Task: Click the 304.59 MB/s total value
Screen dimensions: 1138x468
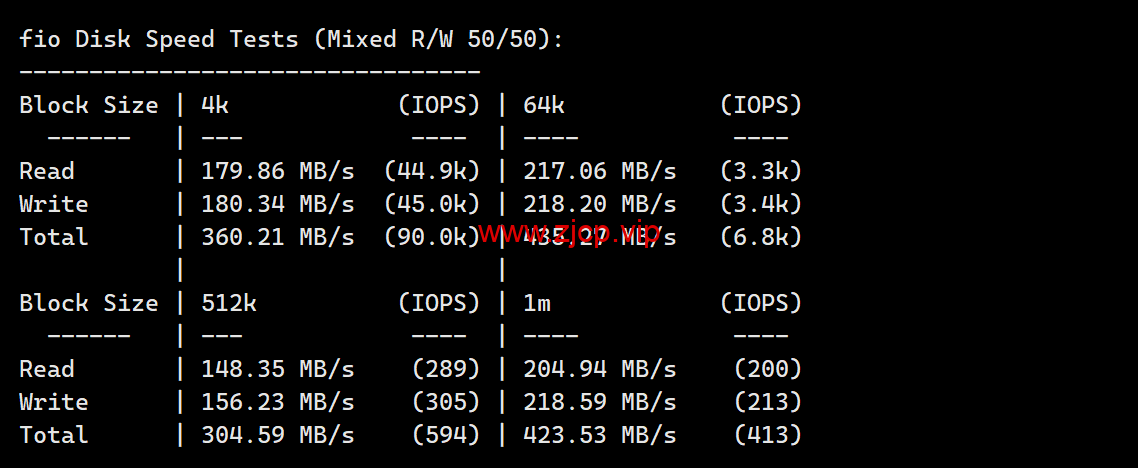Action: point(278,435)
